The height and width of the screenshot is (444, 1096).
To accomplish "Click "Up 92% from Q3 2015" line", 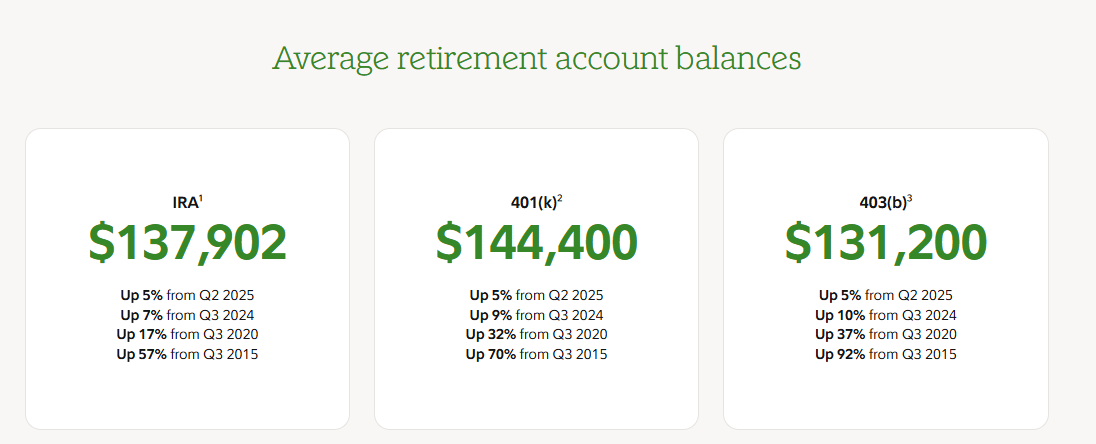I will pyautogui.click(x=885, y=354).
